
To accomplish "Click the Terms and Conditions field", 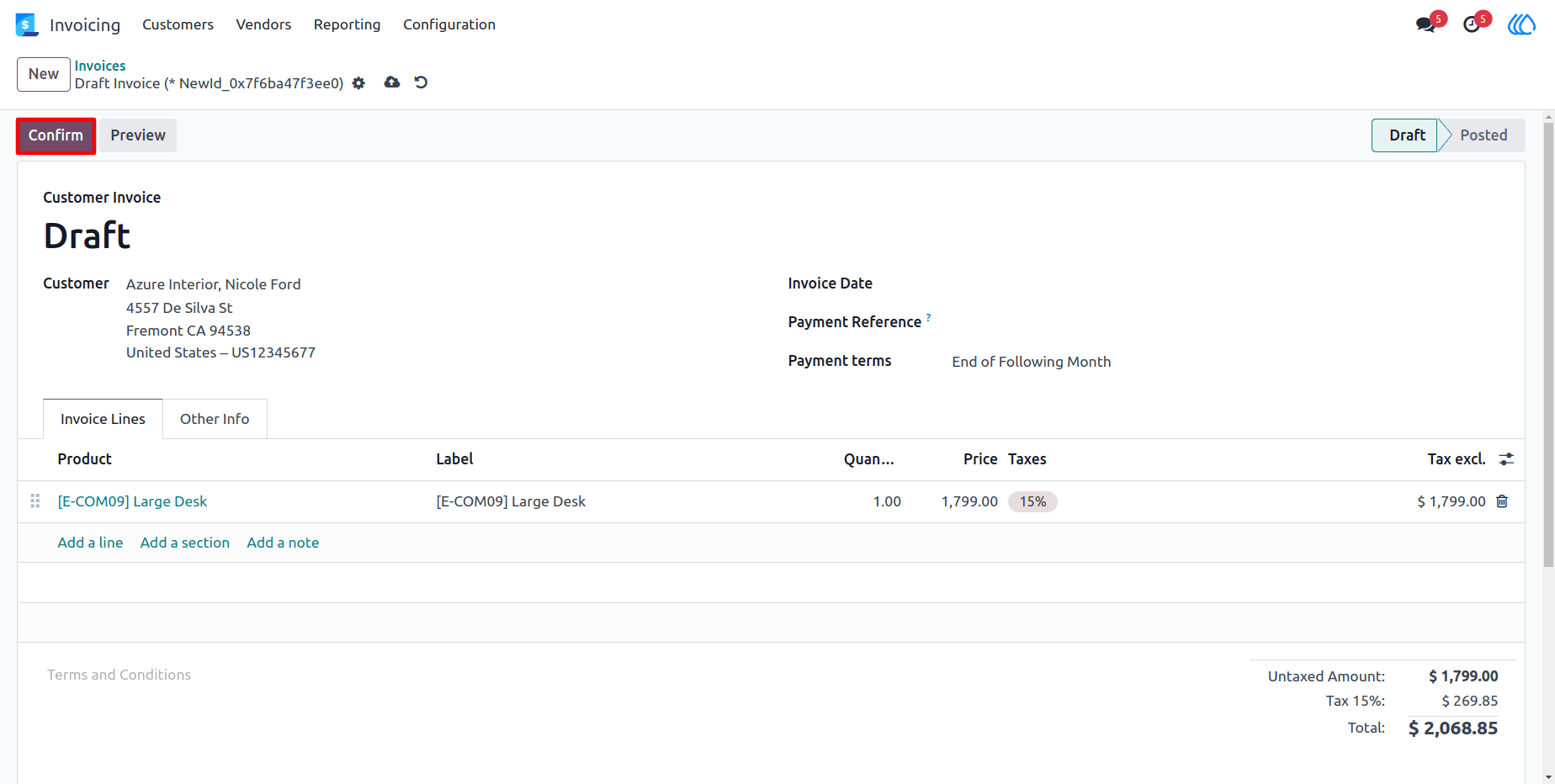I will (x=119, y=675).
